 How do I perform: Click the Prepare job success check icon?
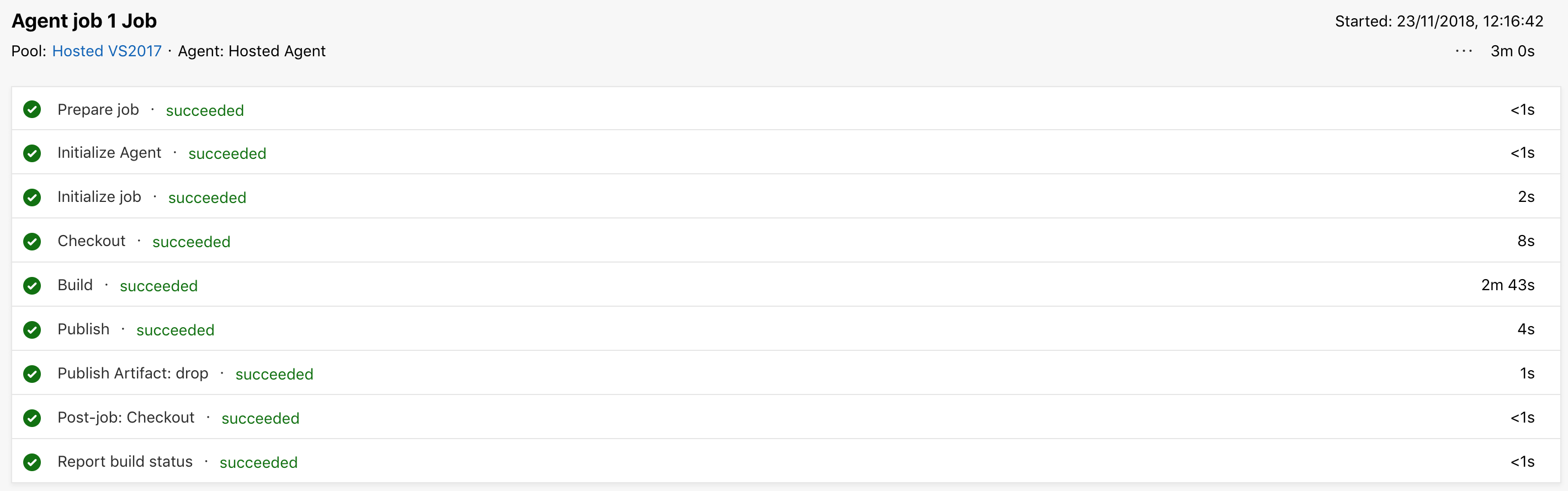[31, 110]
